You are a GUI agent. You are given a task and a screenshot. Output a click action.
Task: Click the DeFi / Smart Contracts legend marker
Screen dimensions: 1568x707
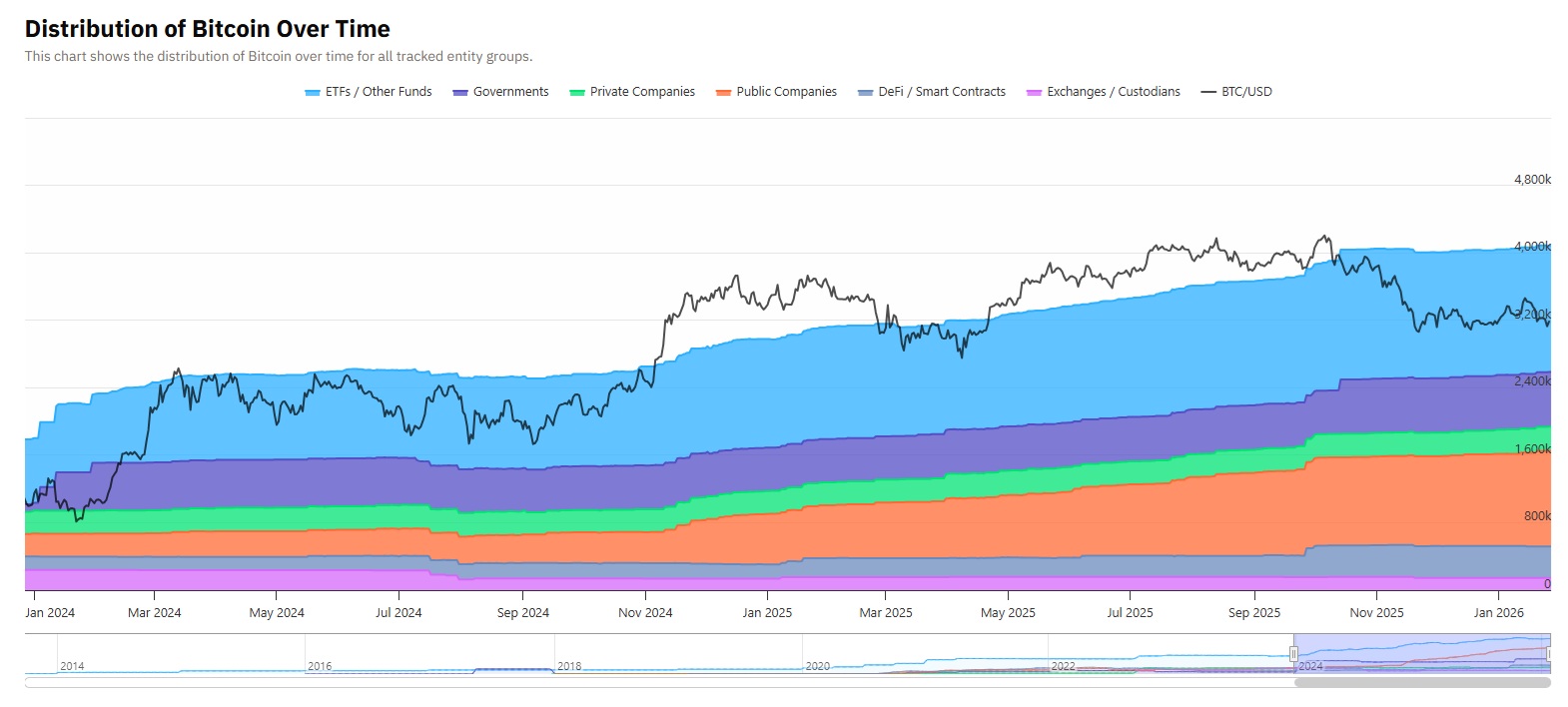(865, 93)
